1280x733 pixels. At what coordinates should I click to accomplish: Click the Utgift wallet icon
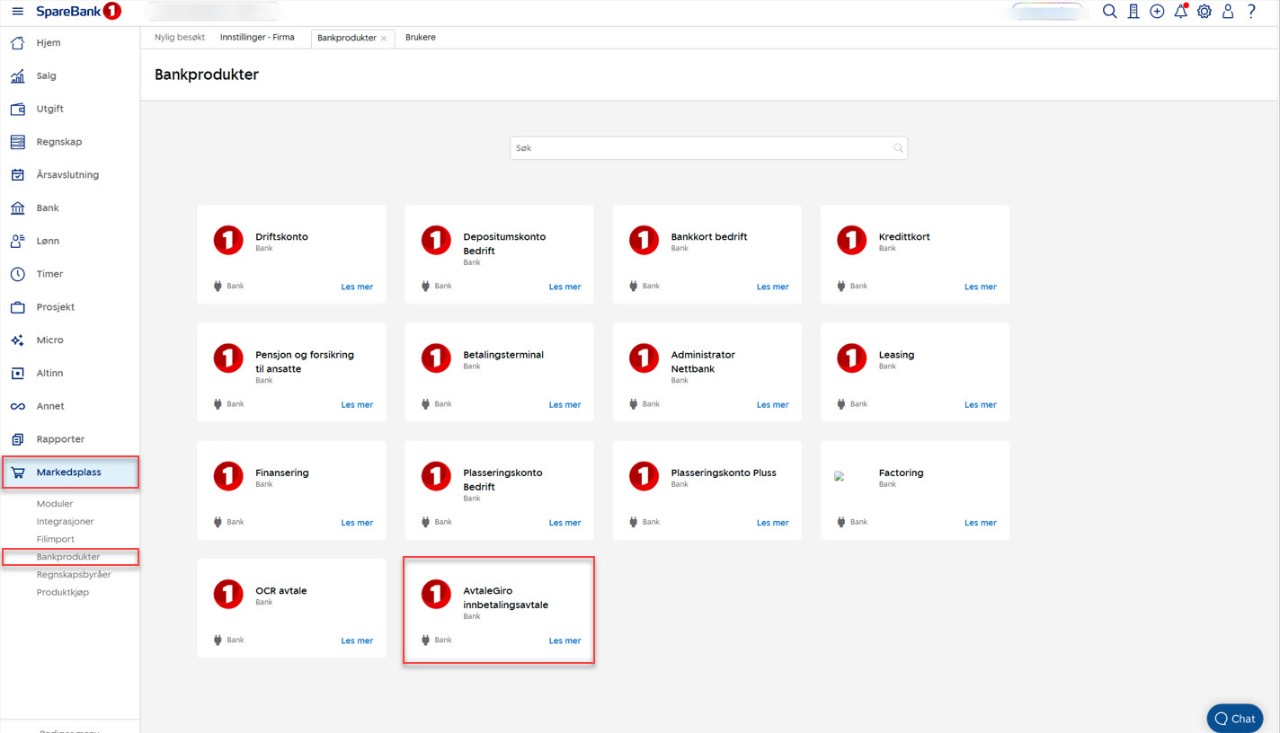pos(17,109)
